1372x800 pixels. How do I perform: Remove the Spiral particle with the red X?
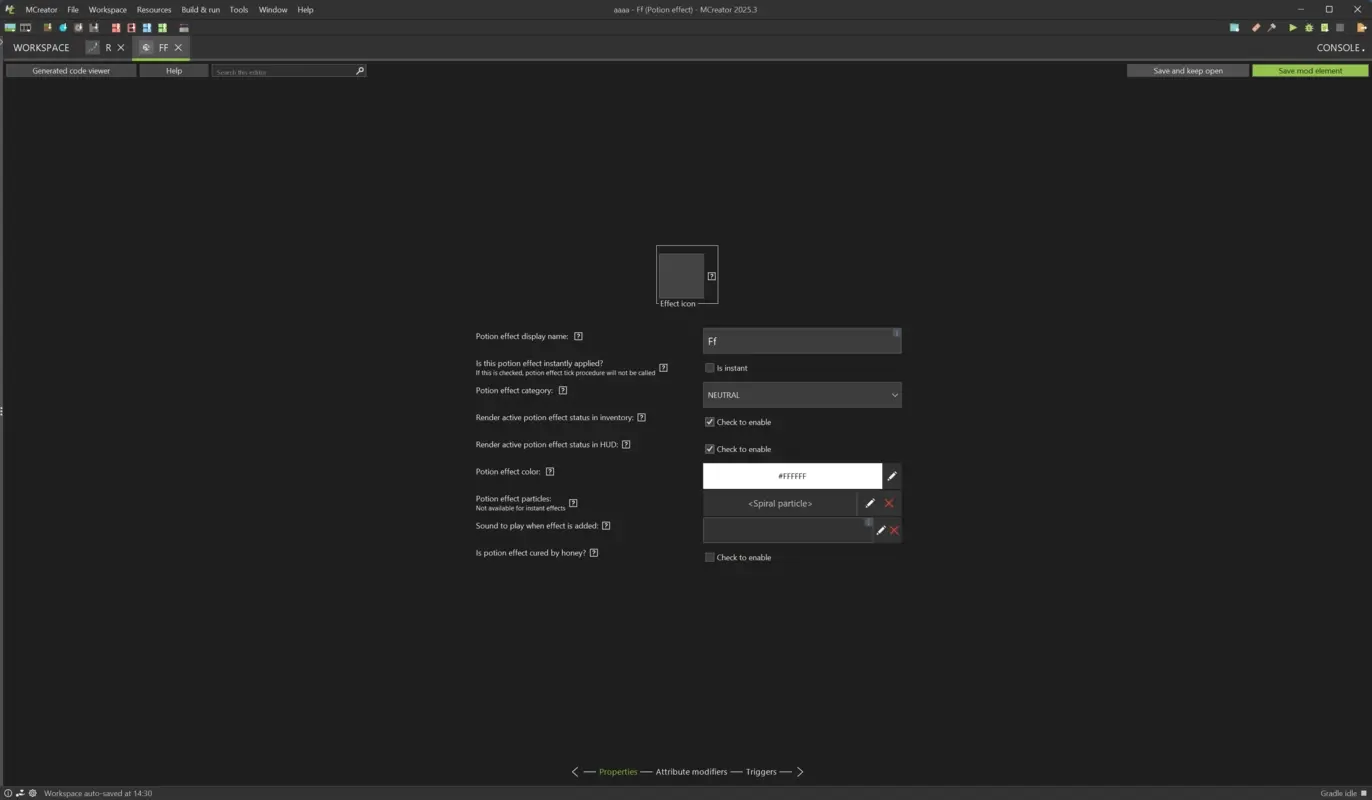click(x=888, y=503)
